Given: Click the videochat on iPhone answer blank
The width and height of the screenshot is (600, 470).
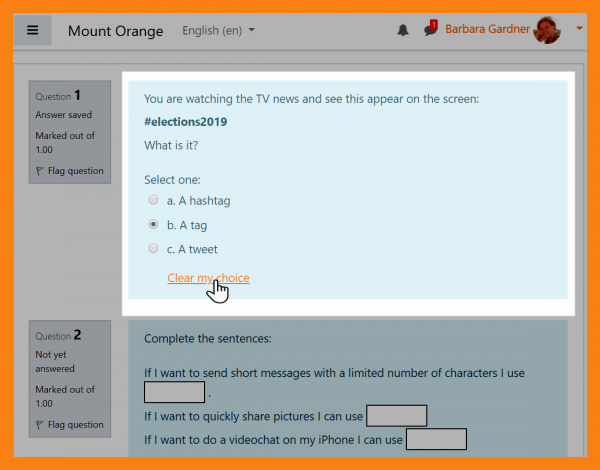Looking at the screenshot, I should [x=436, y=440].
